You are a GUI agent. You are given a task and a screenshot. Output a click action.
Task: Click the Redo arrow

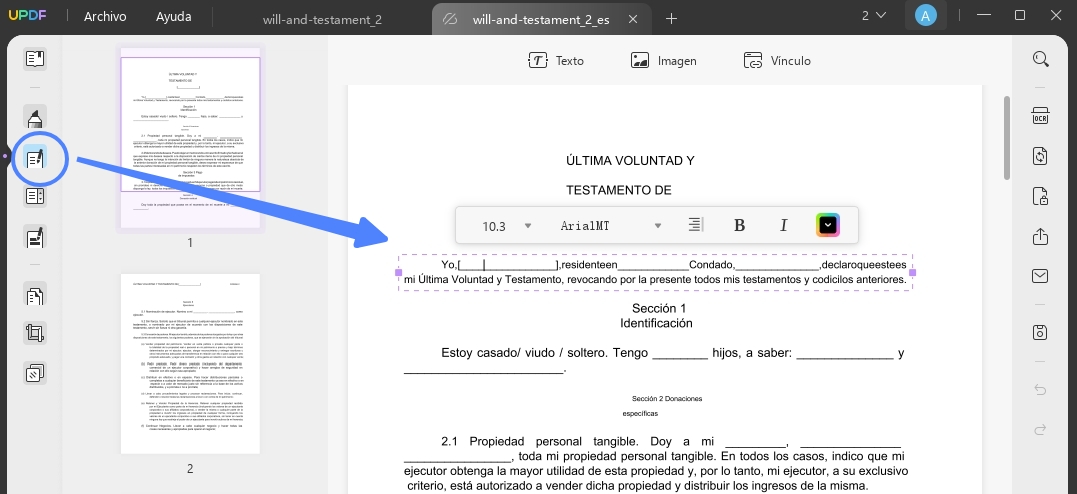(x=1041, y=430)
